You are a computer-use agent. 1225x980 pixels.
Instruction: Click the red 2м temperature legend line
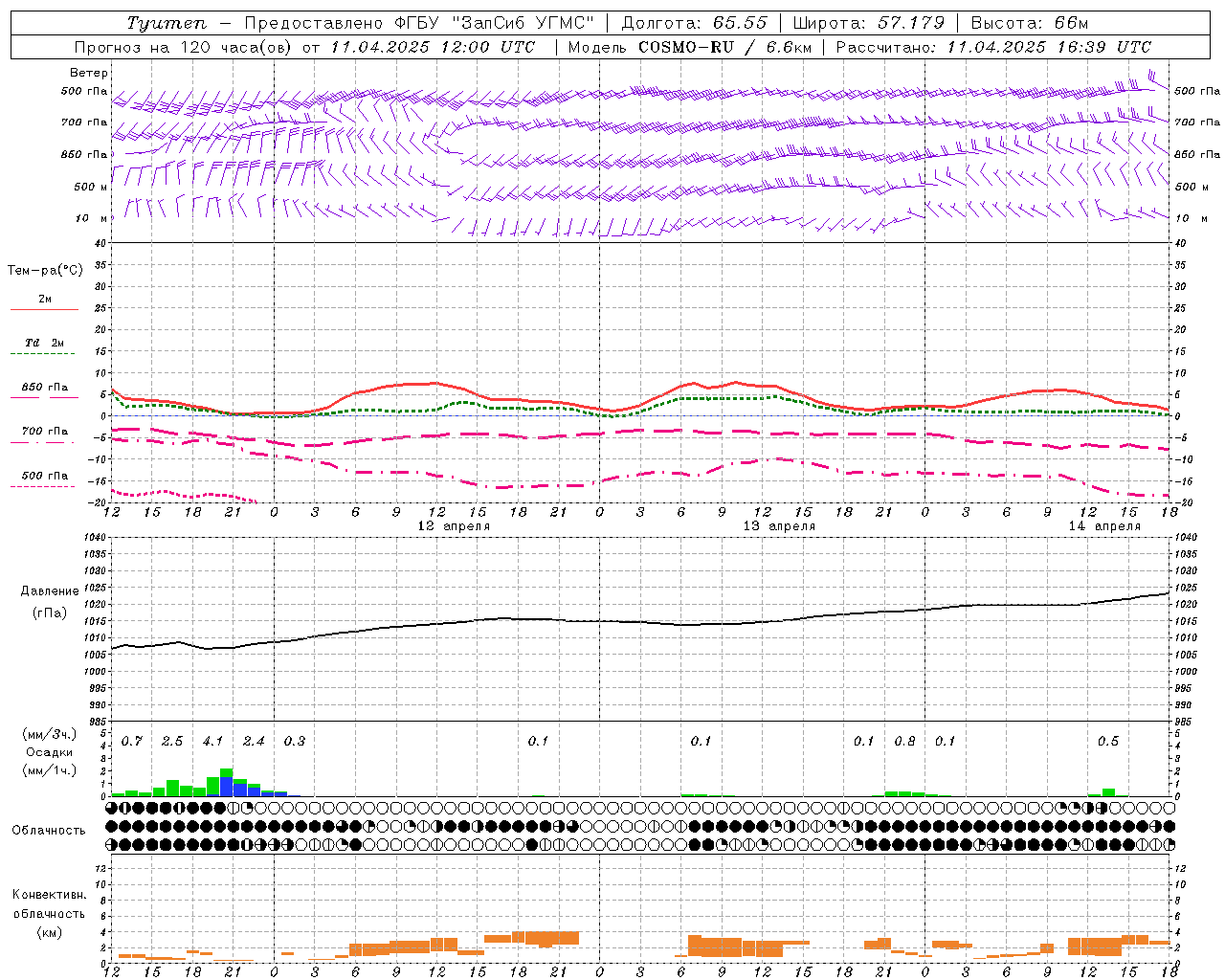[44, 309]
